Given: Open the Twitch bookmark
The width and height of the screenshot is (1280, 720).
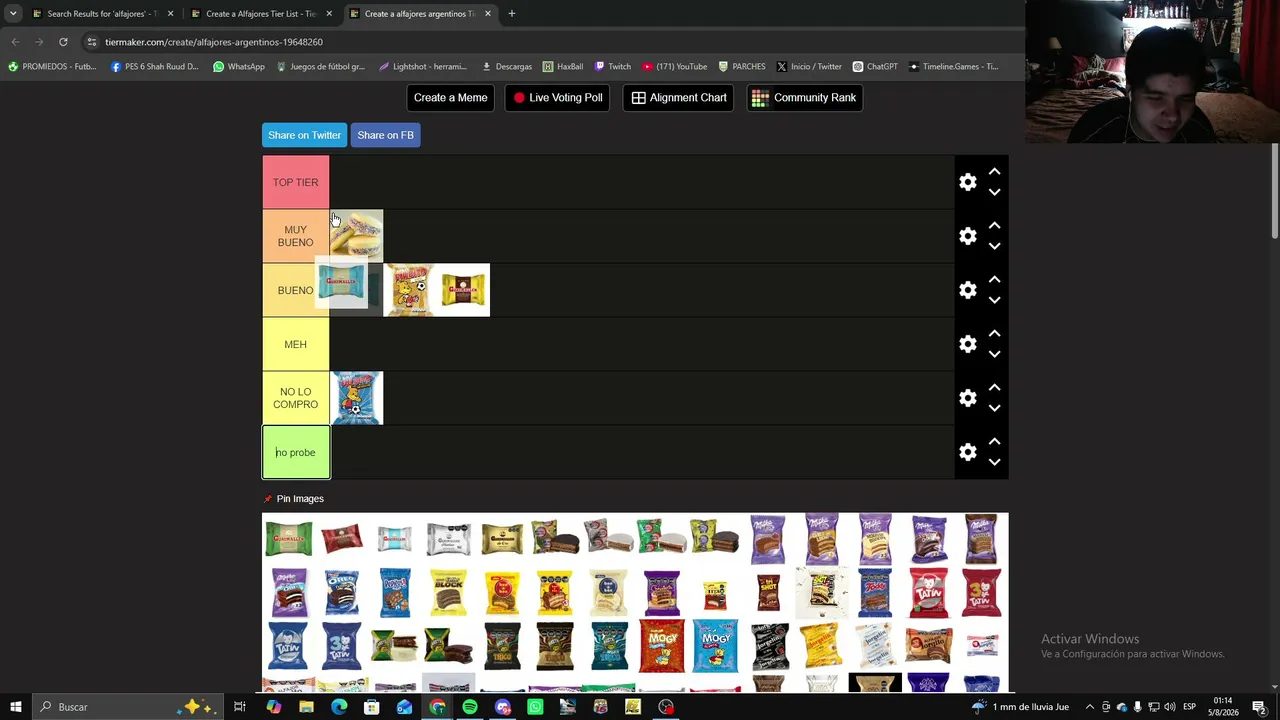Looking at the screenshot, I should click(x=613, y=67).
